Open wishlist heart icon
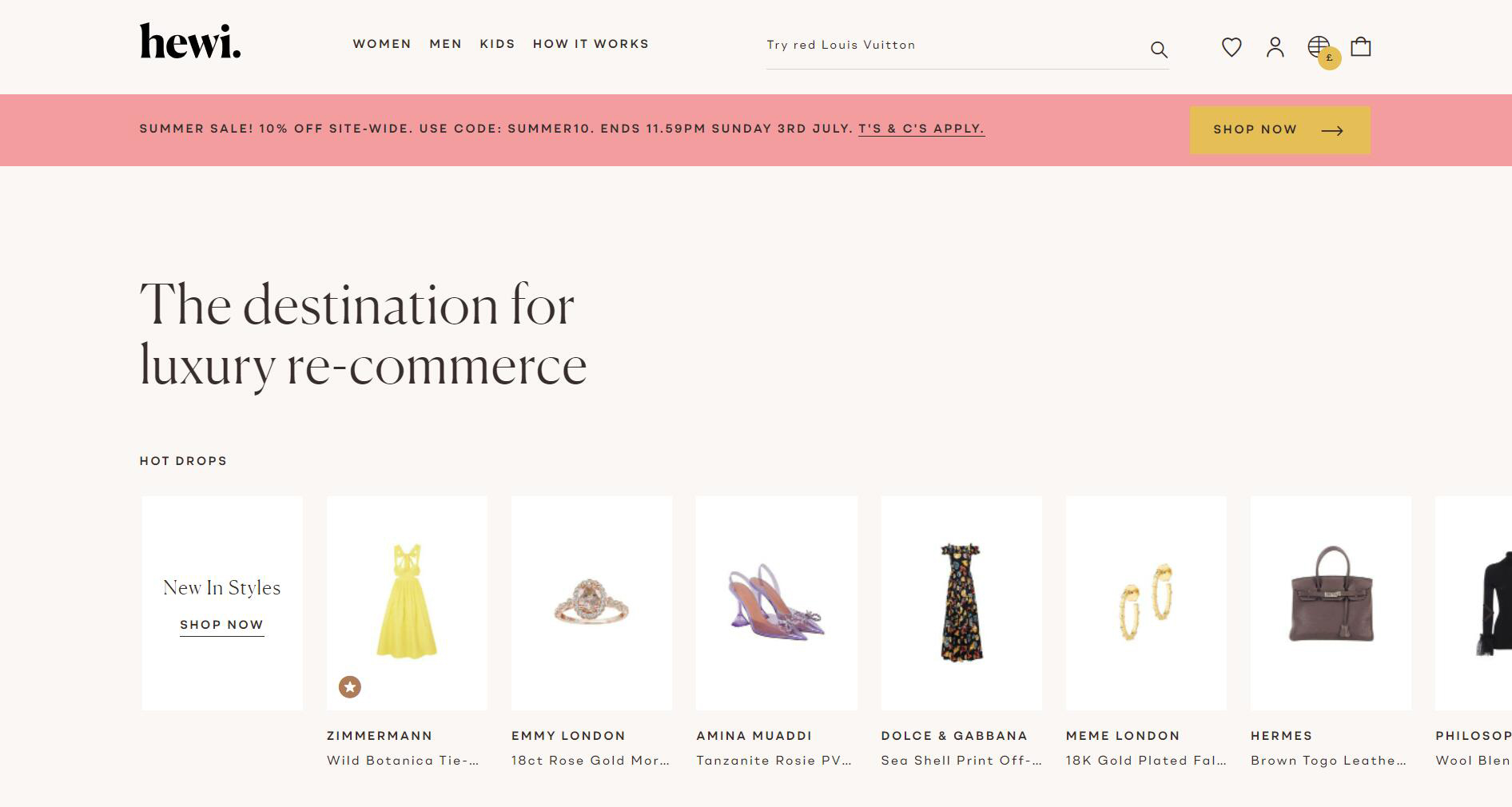Viewport: 1512px width, 807px height. (x=1231, y=47)
